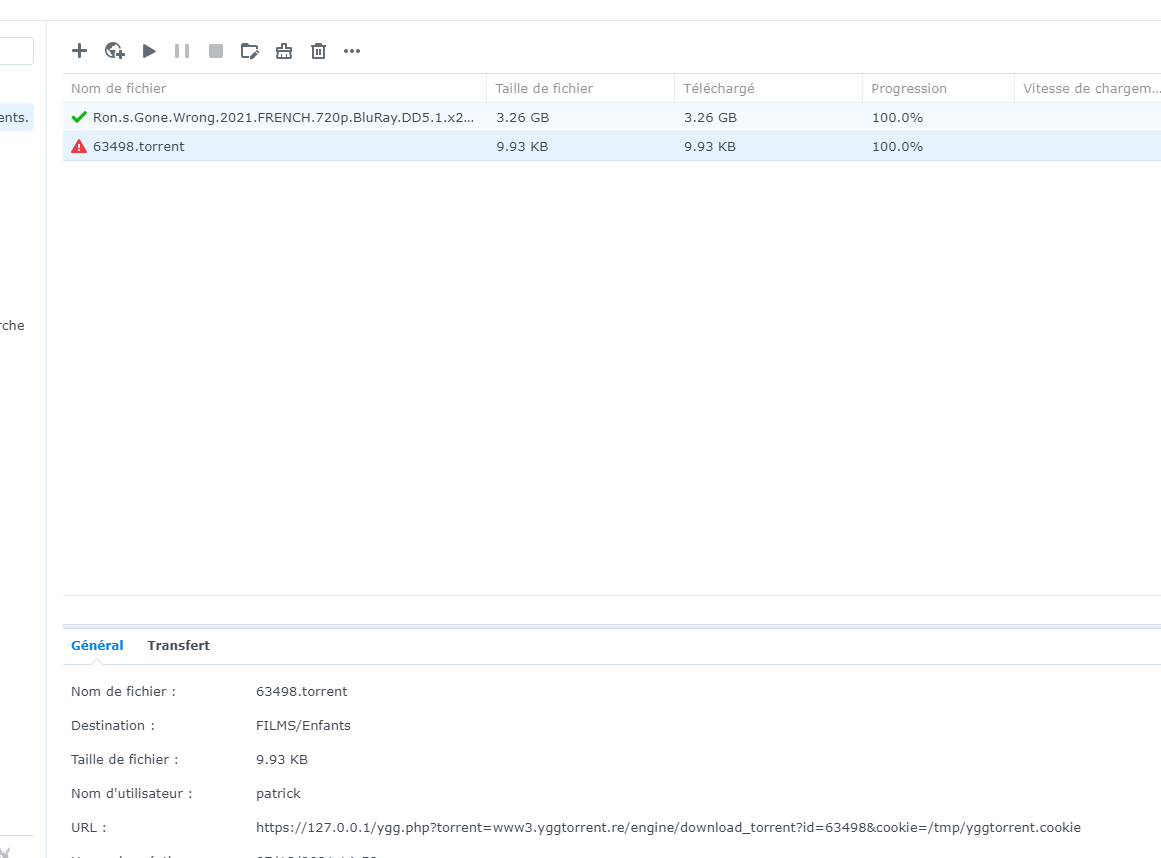
Task: Delete the selected torrent task
Action: pyautogui.click(x=317, y=50)
